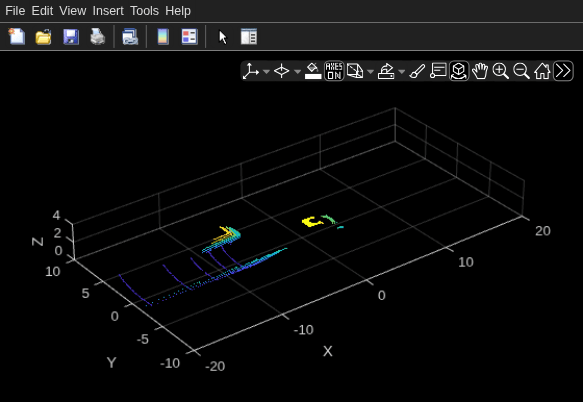This screenshot has width=583, height=402.
Task: Select the zoom in magnifier
Action: click(500, 71)
